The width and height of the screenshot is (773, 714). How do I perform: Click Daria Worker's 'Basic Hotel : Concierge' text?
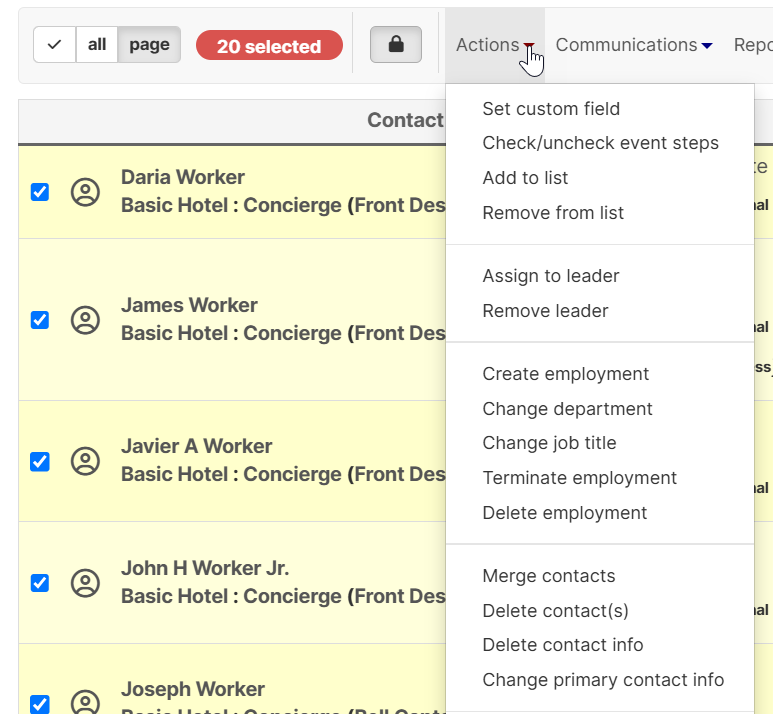pyautogui.click(x=231, y=206)
